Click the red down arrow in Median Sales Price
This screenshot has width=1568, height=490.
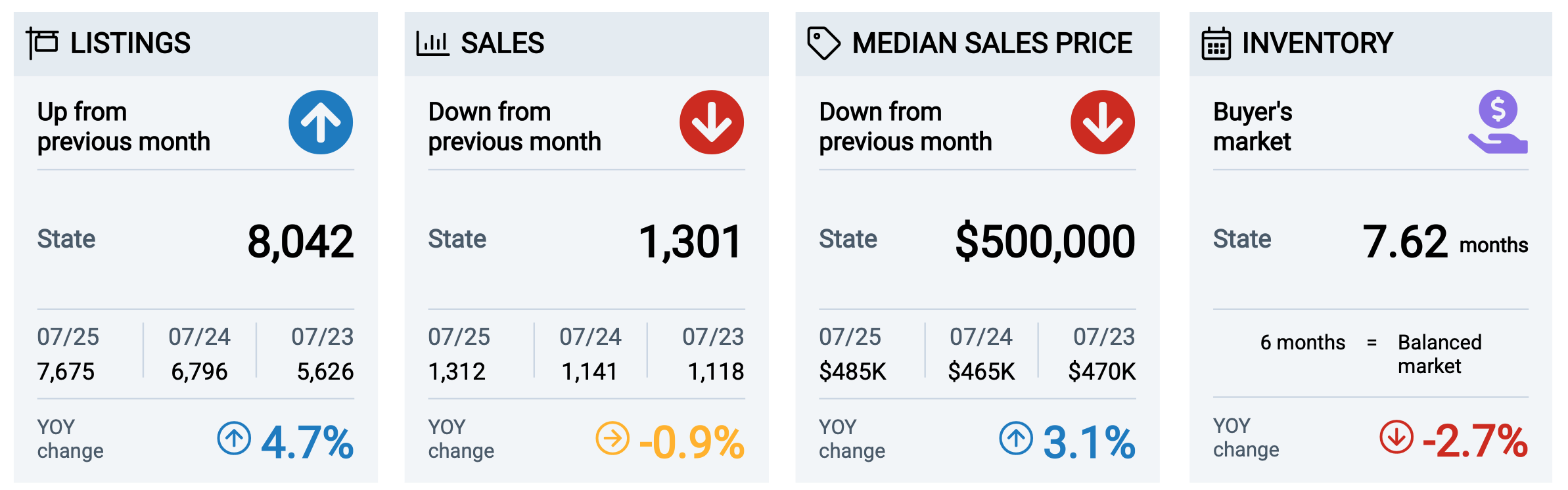(1103, 122)
